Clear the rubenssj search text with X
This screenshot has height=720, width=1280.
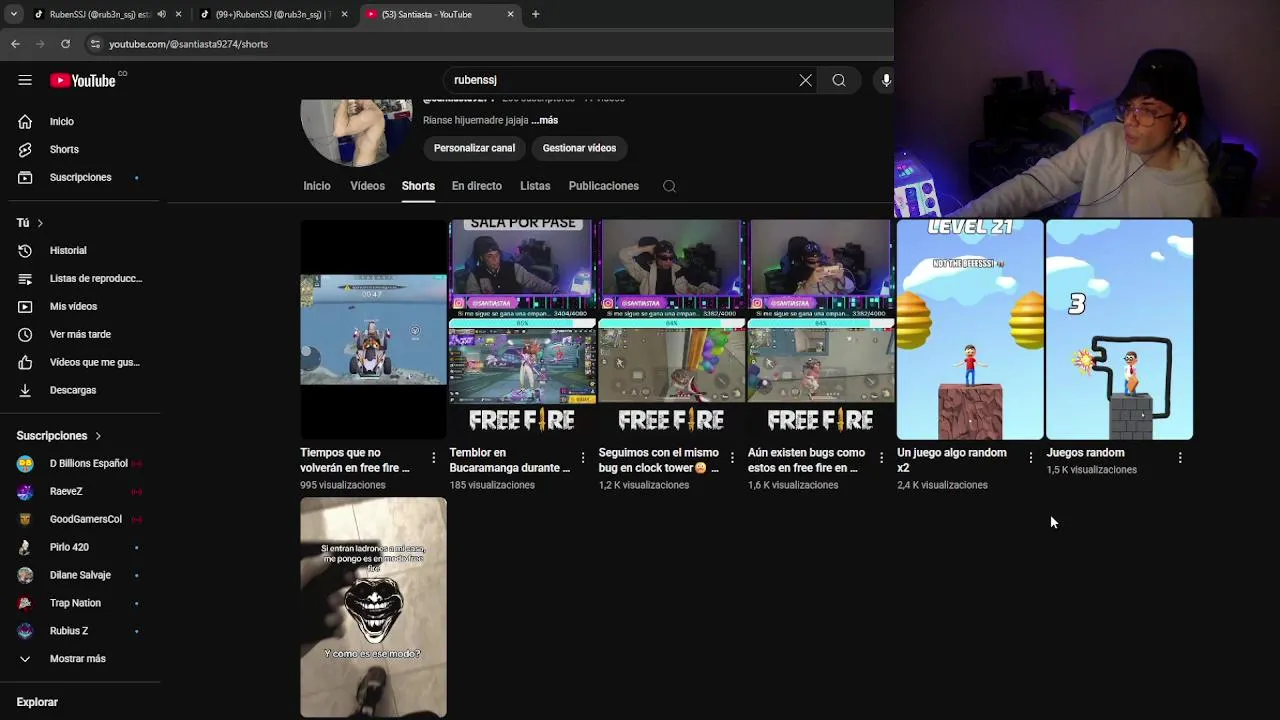coord(805,80)
